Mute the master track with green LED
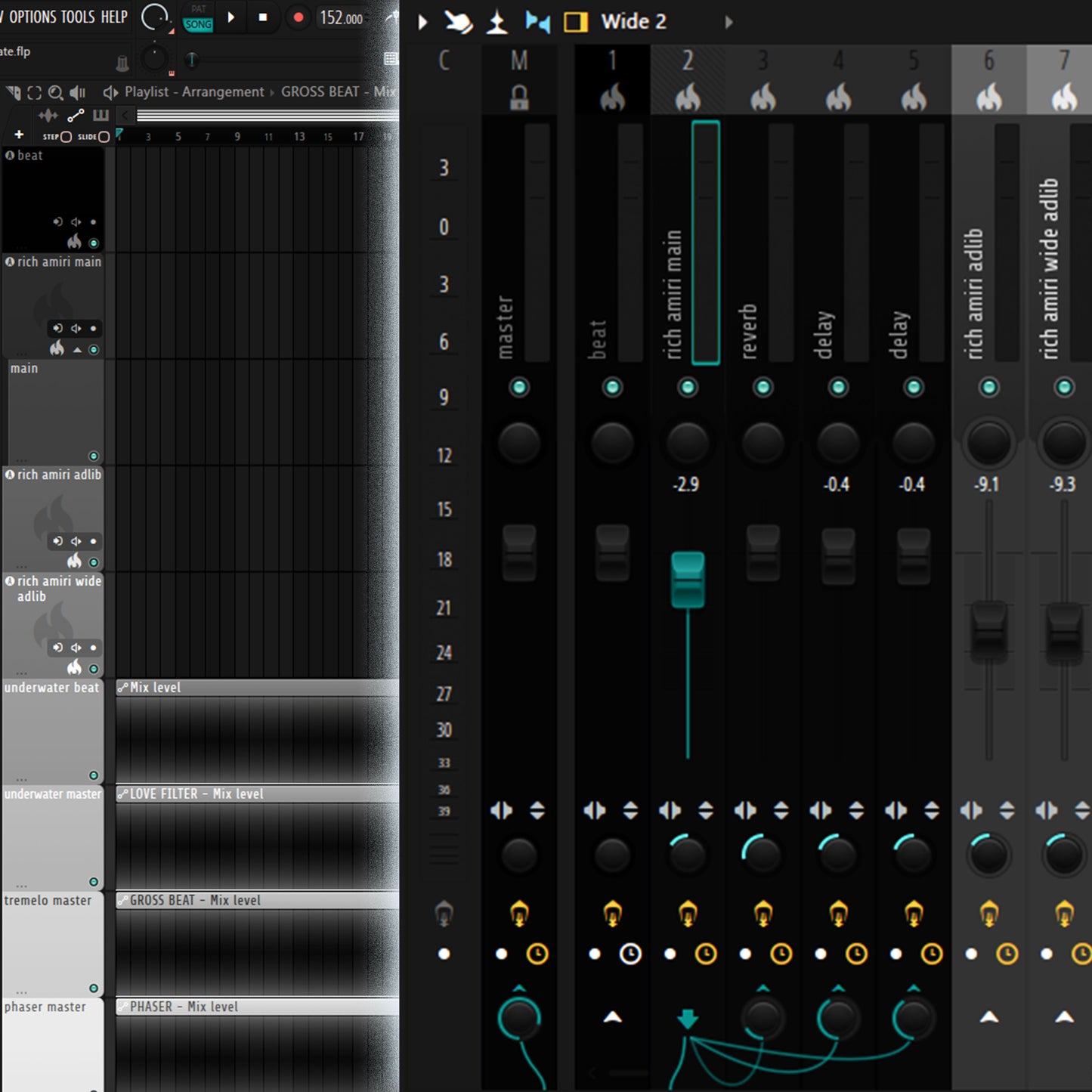Image resolution: width=1092 pixels, height=1092 pixels. click(x=519, y=388)
